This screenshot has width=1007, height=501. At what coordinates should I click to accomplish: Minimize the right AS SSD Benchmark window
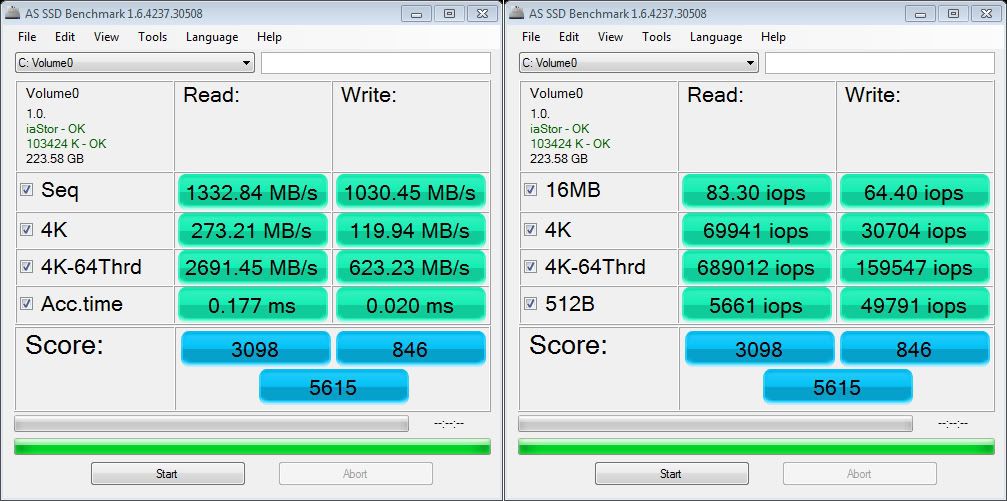click(x=922, y=13)
